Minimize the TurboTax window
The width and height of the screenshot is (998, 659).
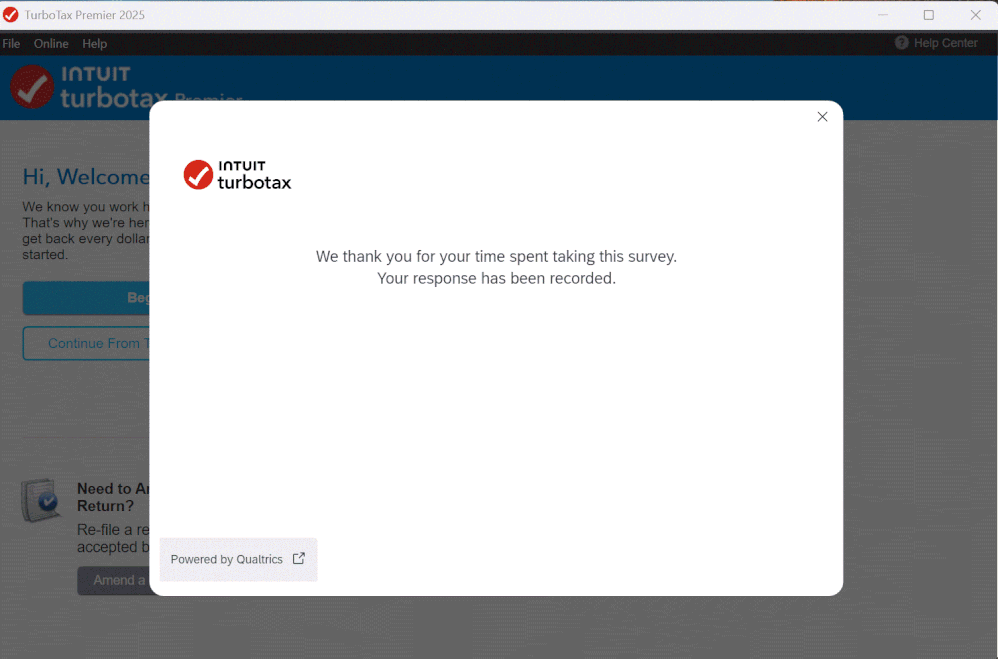(x=883, y=15)
